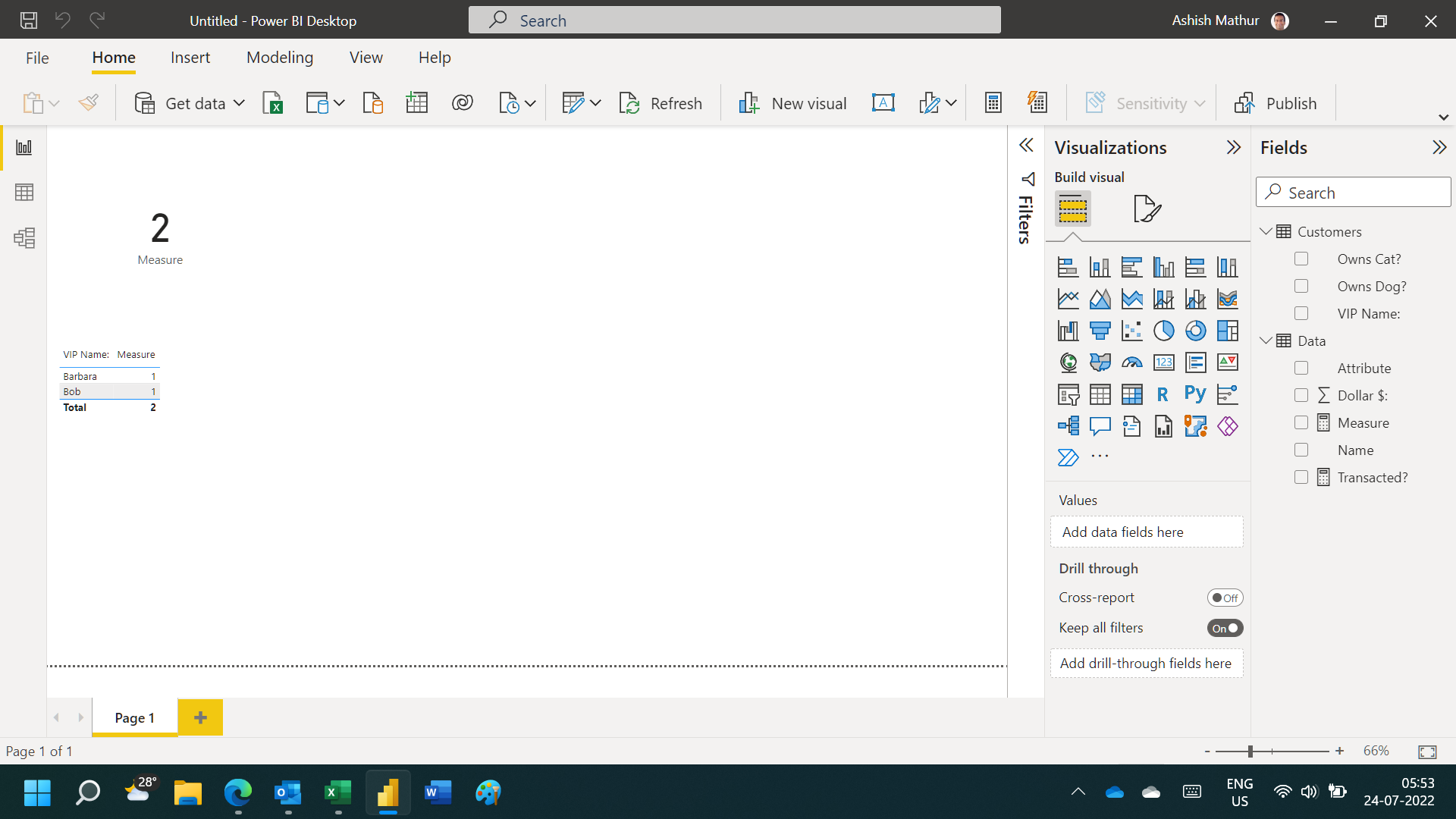The image size is (1456, 819).
Task: Collapse the Fields pane
Action: click(x=1439, y=147)
